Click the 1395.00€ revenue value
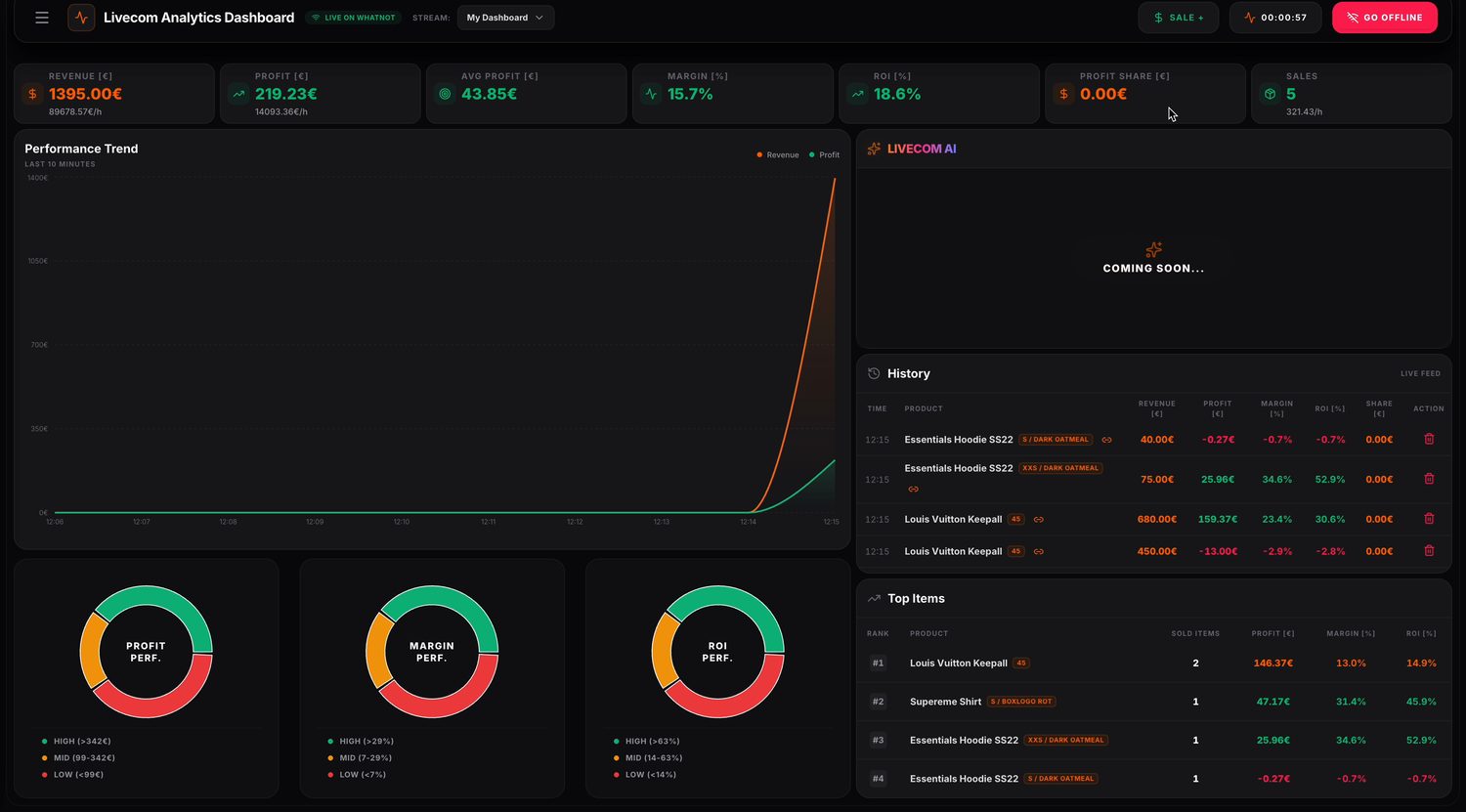 pos(85,94)
